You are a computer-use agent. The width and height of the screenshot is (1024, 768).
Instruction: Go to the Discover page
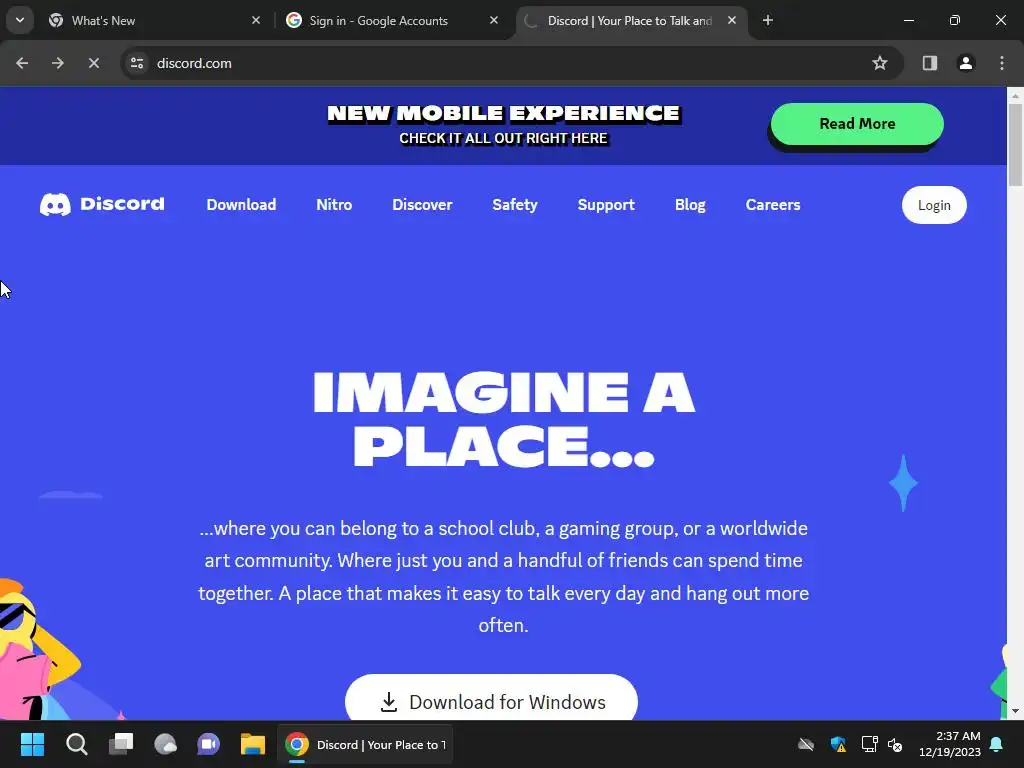tap(422, 205)
